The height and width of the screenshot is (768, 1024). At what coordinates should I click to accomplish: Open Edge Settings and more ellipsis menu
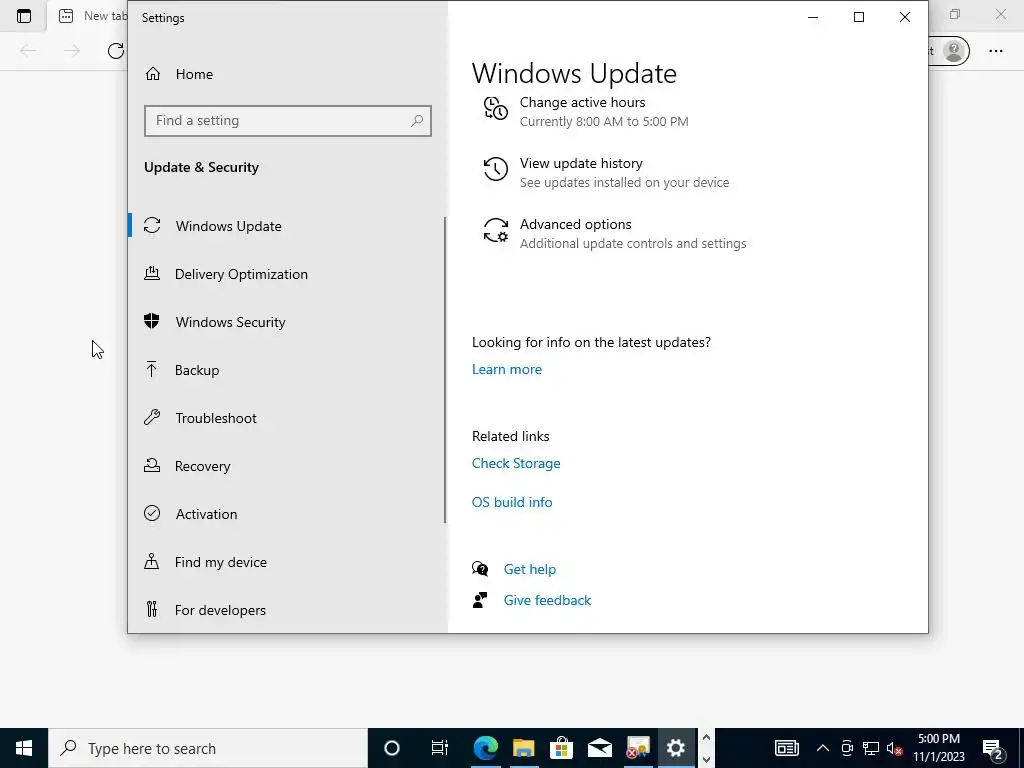coord(995,50)
